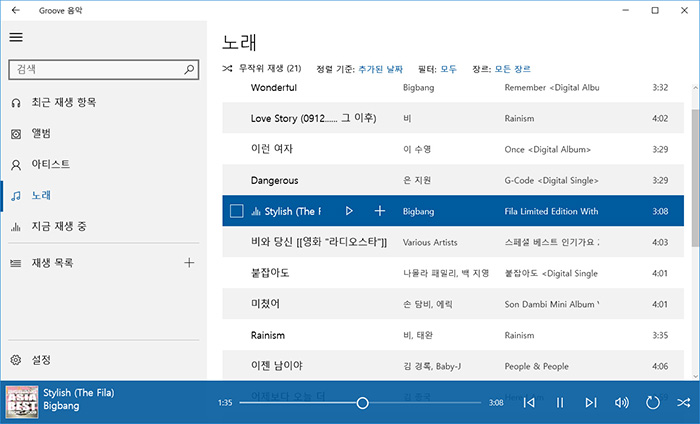This screenshot has width=700, height=424.
Task: Open 최근 재생 항목 (recent plays)
Action: coord(63,103)
